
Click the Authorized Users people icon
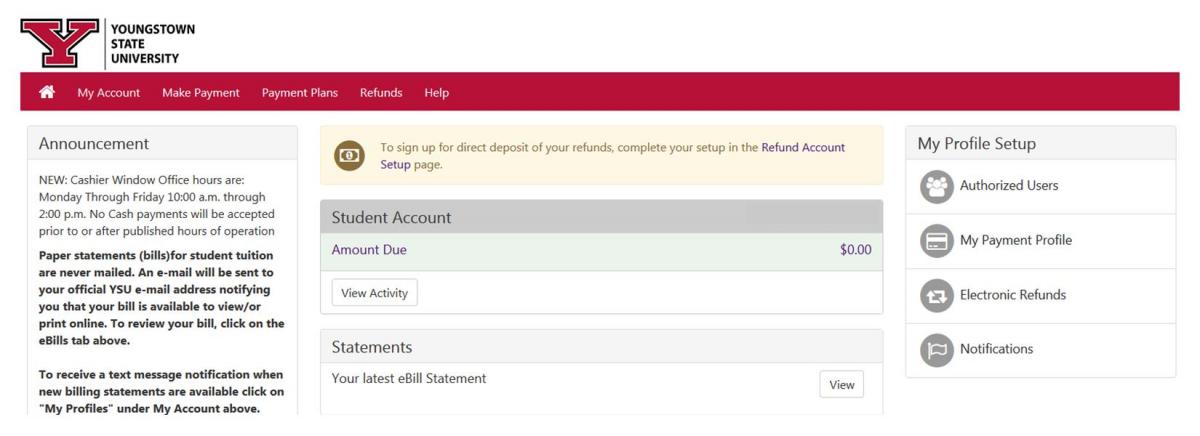coord(937,186)
